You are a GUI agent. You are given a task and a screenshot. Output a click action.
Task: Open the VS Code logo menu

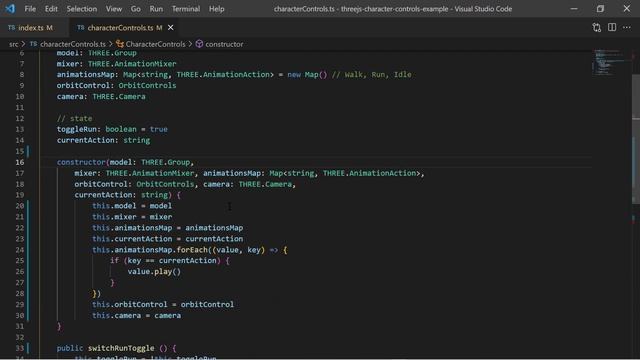pos(10,9)
